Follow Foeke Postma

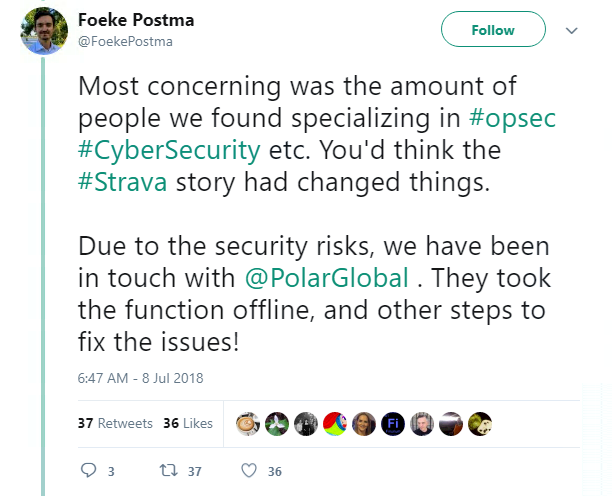pos(493,29)
